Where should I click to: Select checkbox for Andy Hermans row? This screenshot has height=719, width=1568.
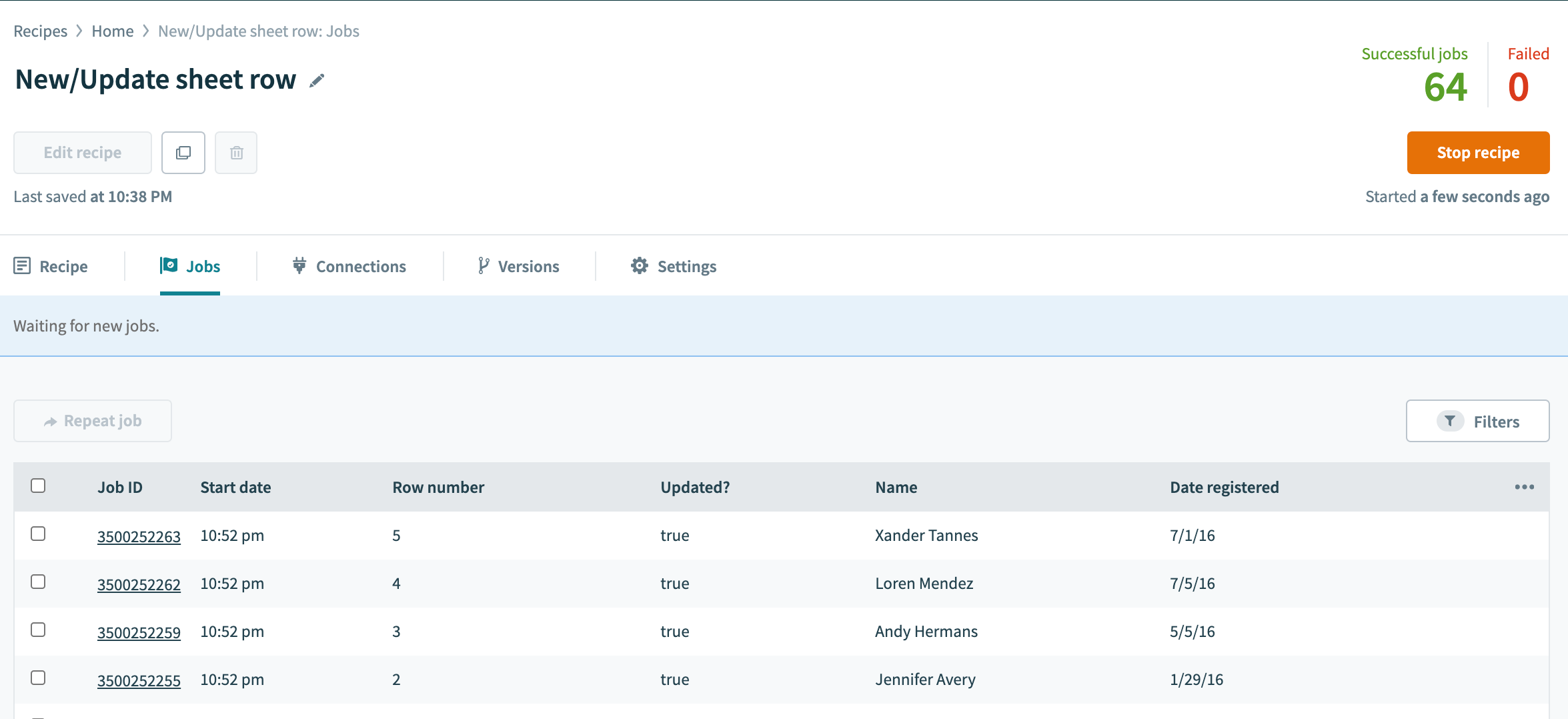38,630
